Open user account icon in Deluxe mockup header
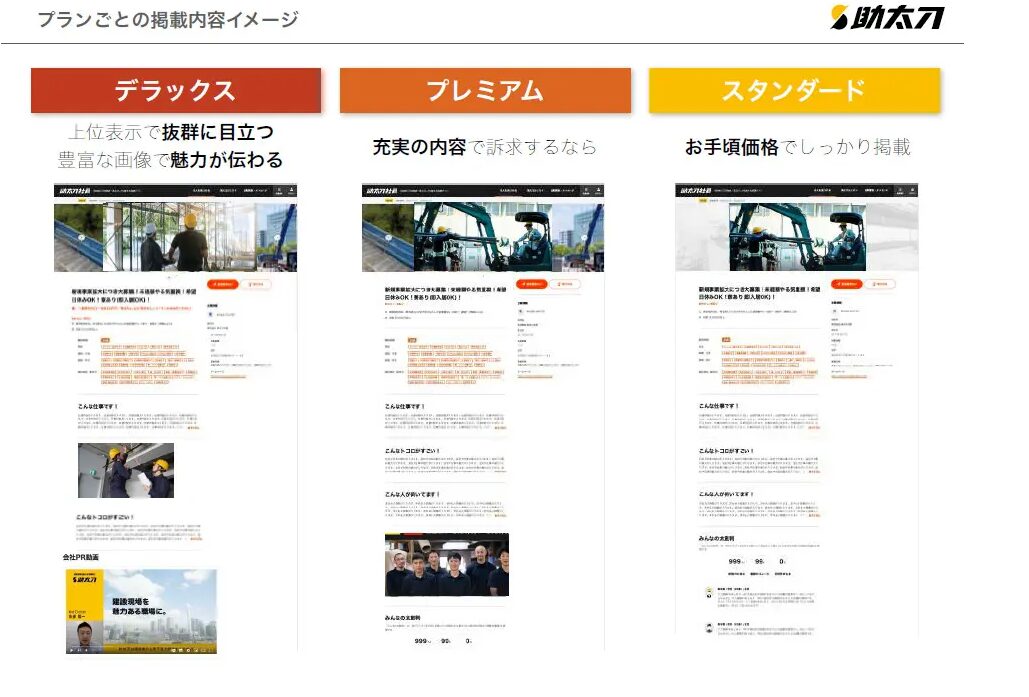Image resolution: width=1029 pixels, height=697 pixels. 291,190
